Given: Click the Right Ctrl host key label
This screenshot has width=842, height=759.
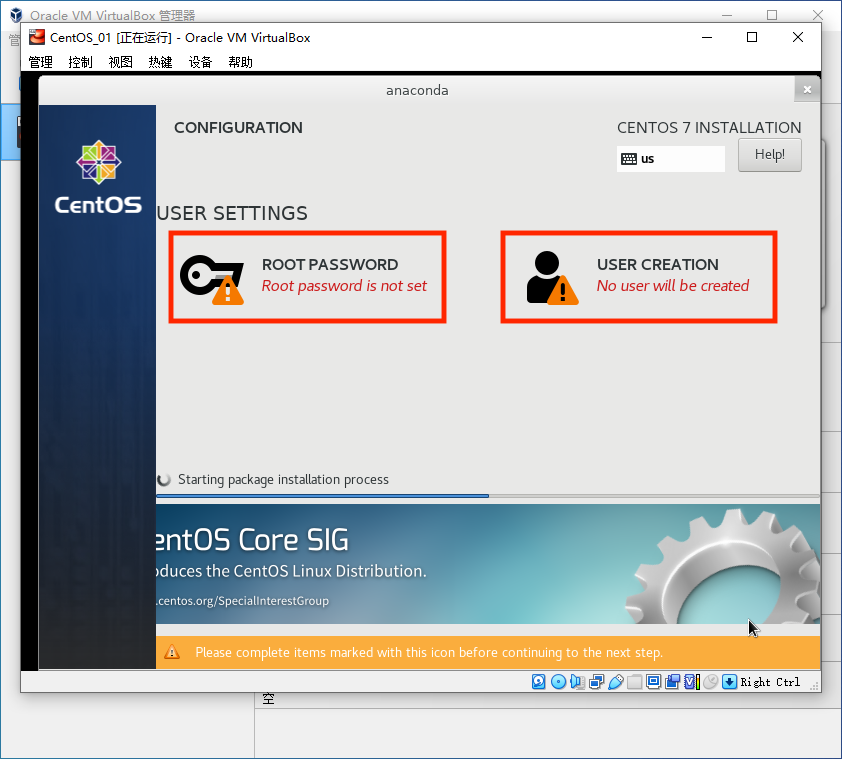Looking at the screenshot, I should point(770,682).
